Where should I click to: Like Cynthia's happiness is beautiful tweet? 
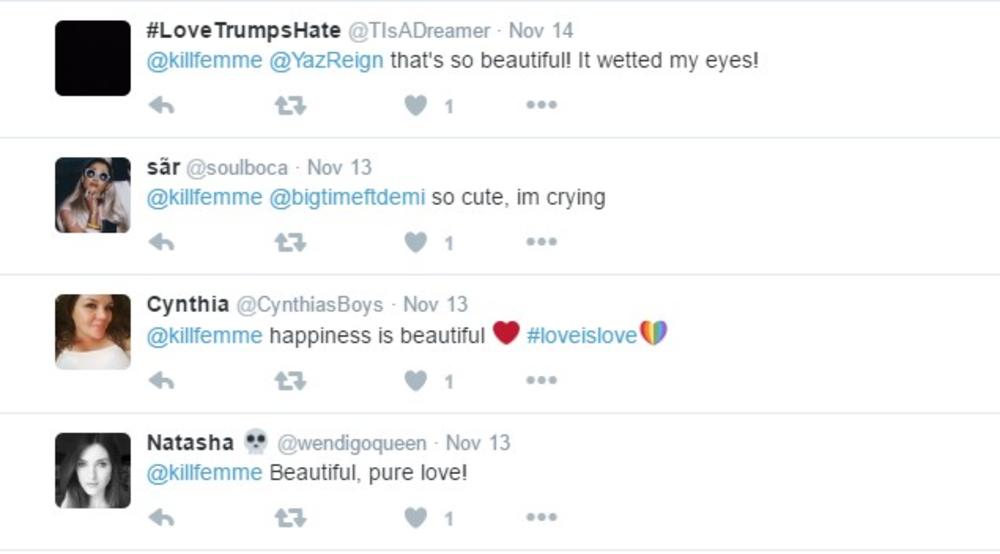pos(416,380)
